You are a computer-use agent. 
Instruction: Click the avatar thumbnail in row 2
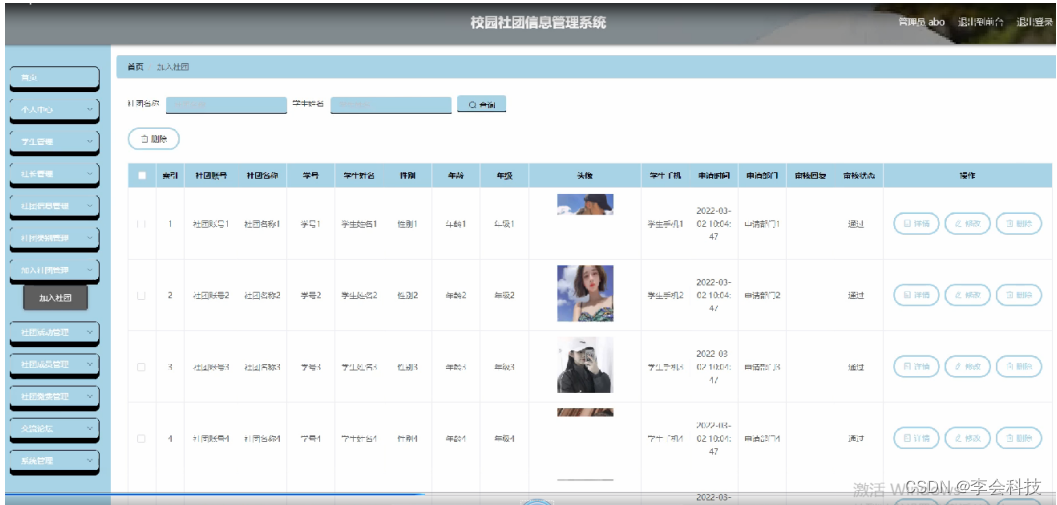[x=585, y=293]
